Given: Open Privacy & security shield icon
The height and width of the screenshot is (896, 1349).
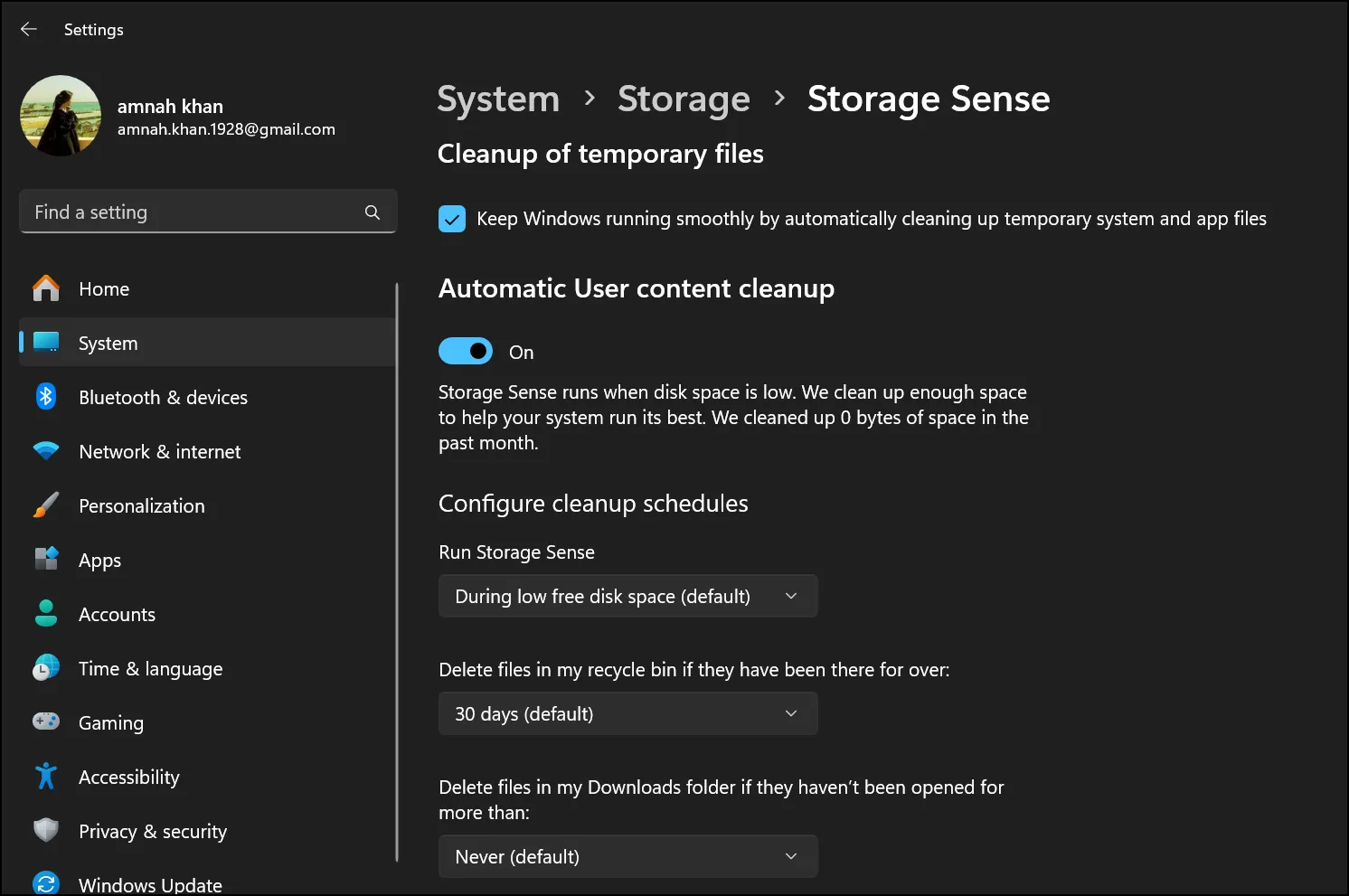Looking at the screenshot, I should click(x=45, y=831).
